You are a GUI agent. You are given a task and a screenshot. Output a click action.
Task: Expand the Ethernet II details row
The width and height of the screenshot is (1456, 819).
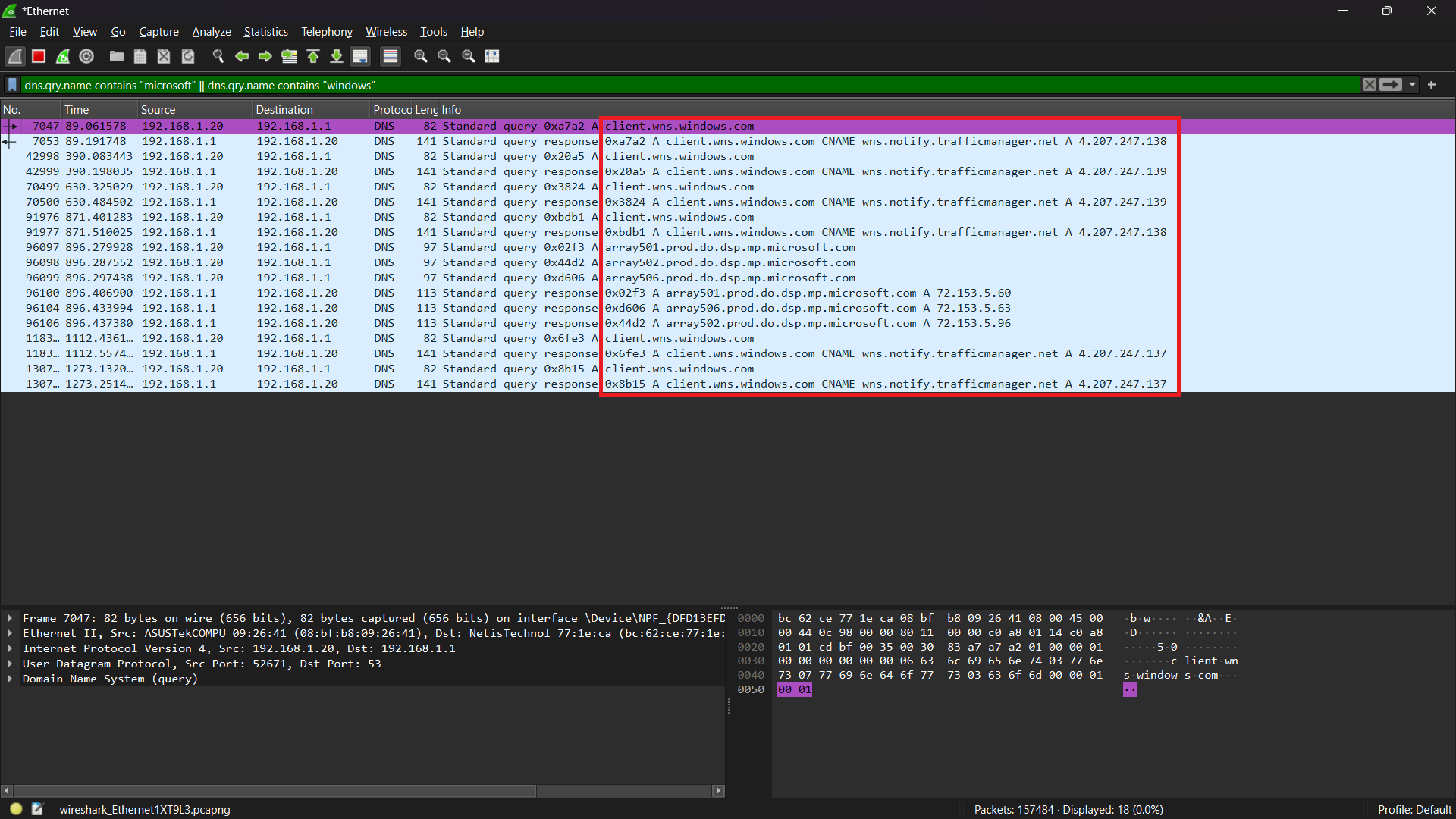point(10,633)
